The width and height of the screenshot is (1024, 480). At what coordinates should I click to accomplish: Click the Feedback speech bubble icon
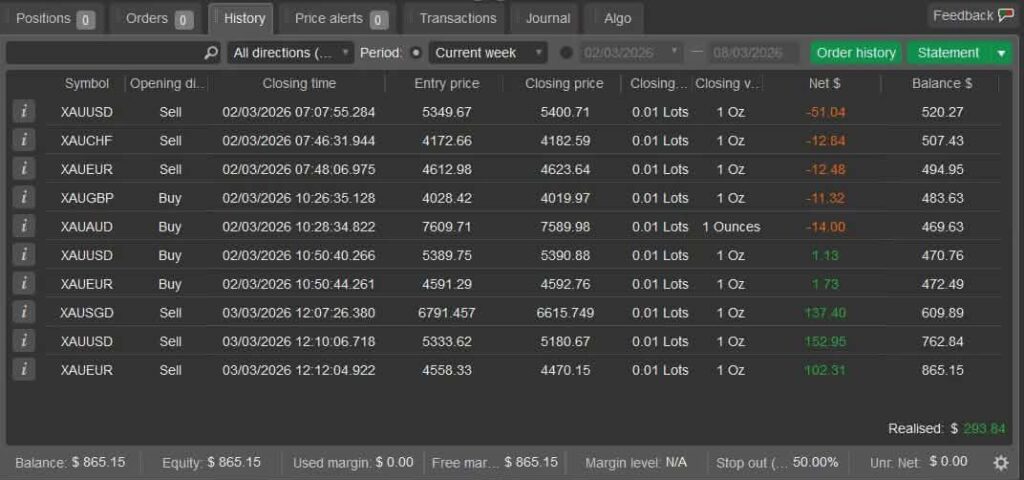[x=1005, y=15]
